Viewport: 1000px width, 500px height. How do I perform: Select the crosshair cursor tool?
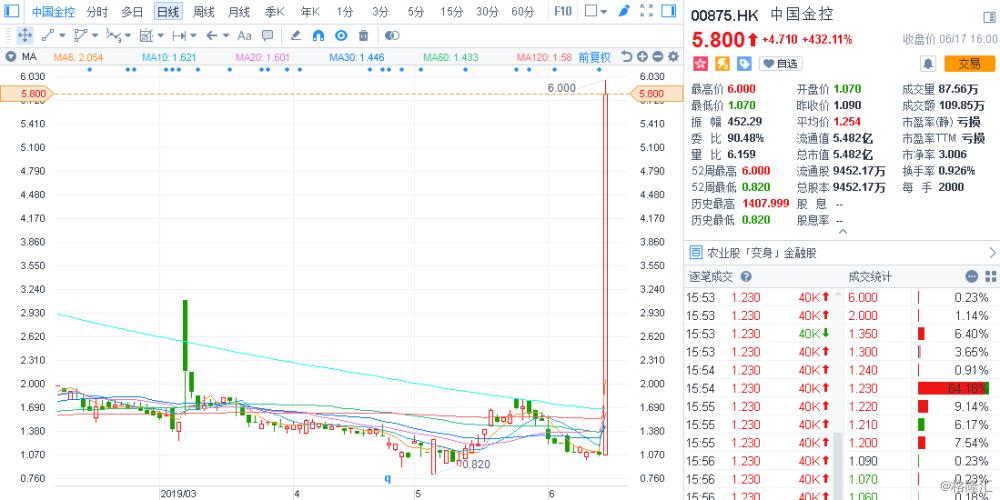coord(24,36)
